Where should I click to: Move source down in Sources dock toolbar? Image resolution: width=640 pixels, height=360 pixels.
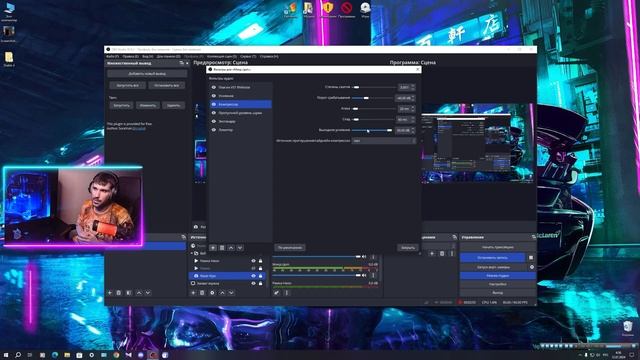[231, 293]
